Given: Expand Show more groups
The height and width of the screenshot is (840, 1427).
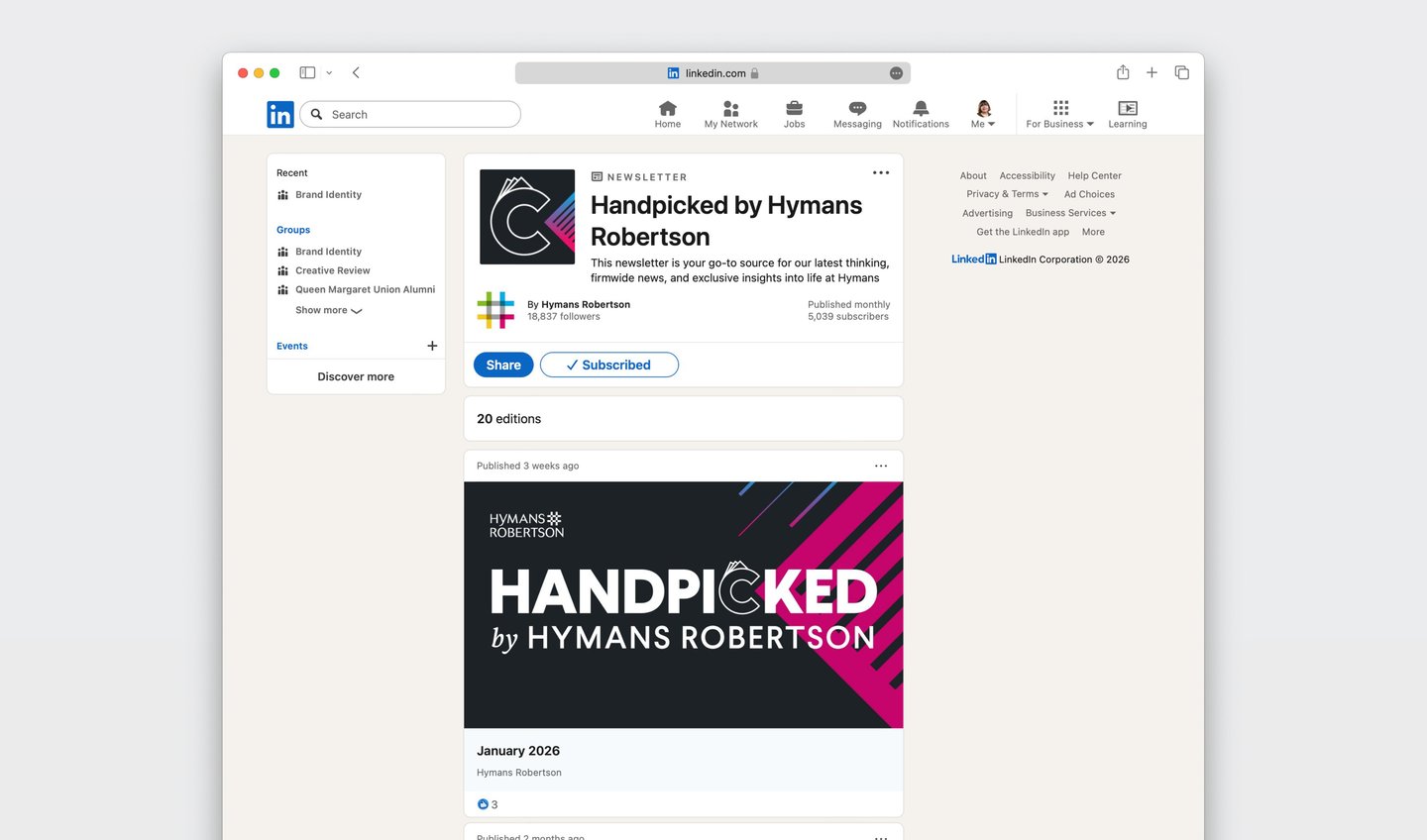Looking at the screenshot, I should [x=329, y=310].
